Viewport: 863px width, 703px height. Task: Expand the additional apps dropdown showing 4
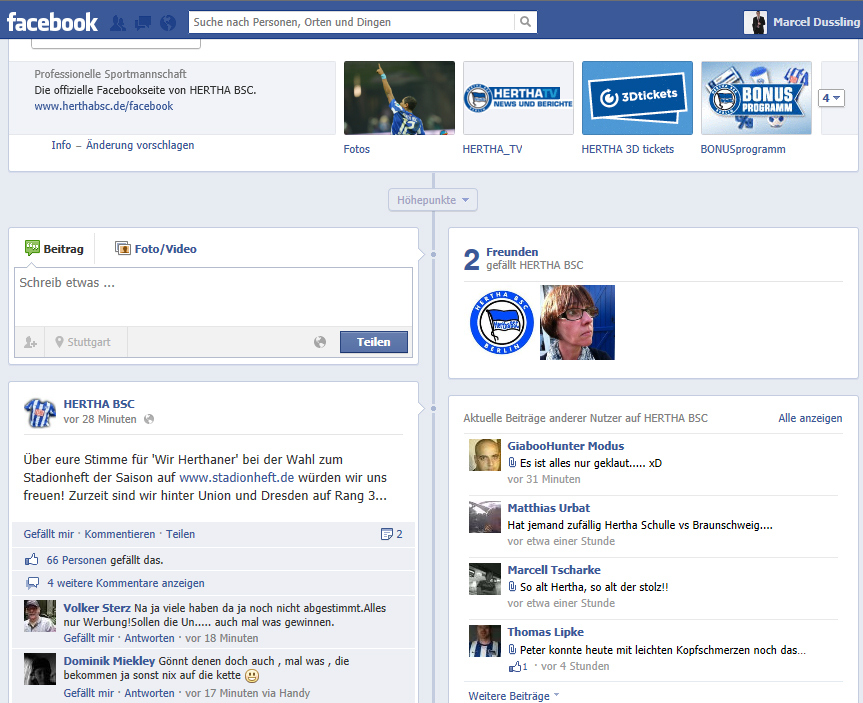click(x=832, y=98)
